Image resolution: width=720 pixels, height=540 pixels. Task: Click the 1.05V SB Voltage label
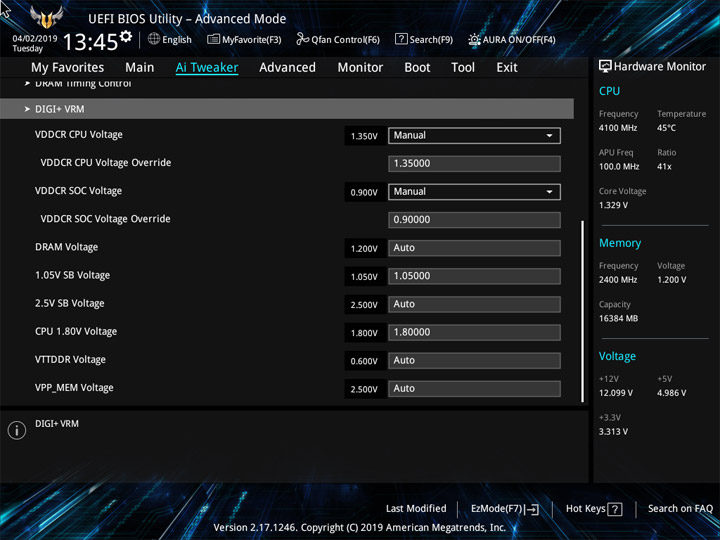click(73, 276)
